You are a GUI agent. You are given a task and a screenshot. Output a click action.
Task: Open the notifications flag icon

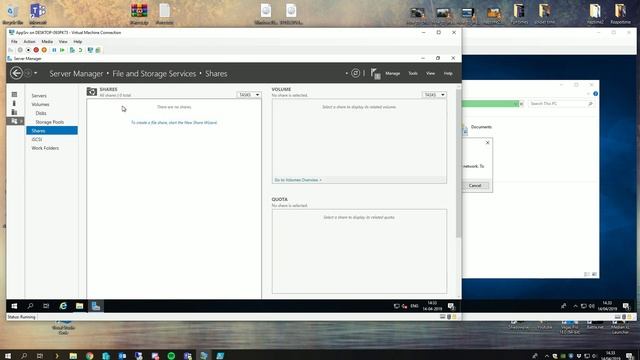click(375, 73)
